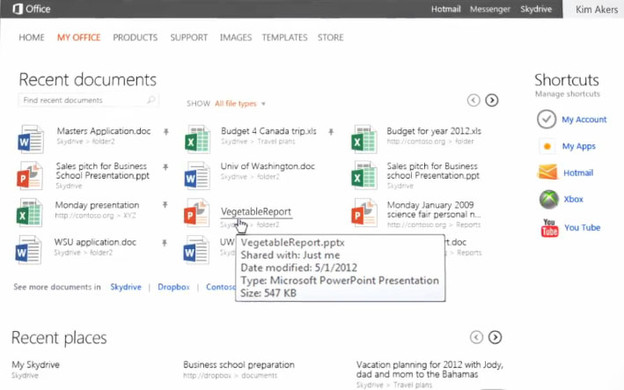Open Budget 4 Canada trip.xls file name

[269, 131]
